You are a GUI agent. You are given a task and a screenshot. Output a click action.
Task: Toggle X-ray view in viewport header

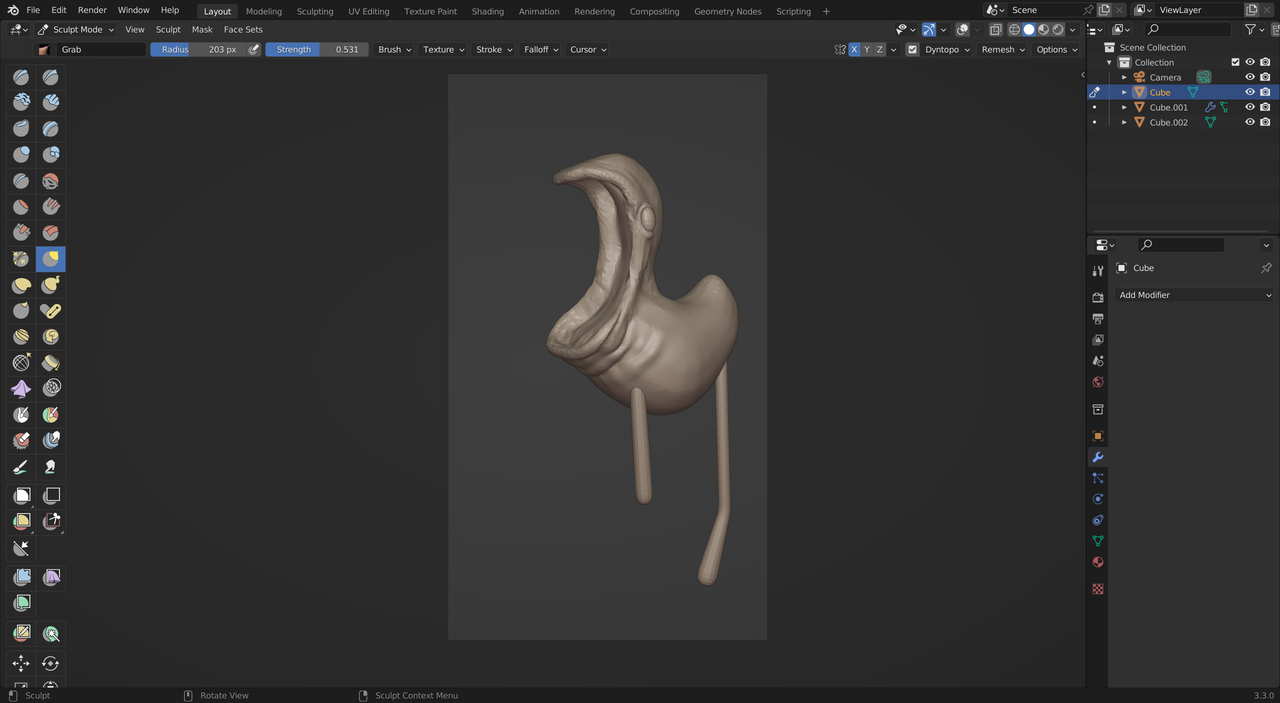[x=995, y=30]
